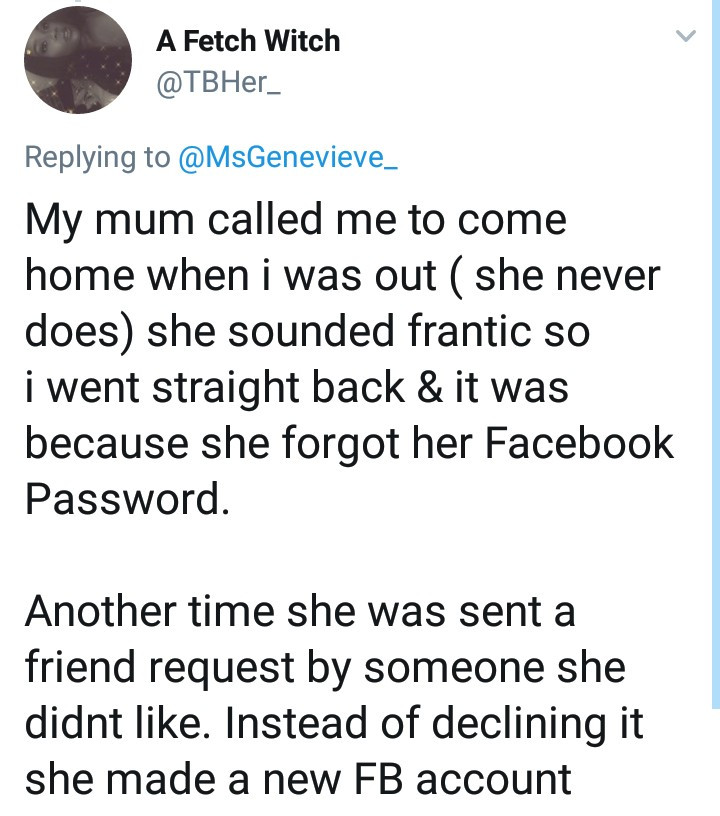Click the line 'didnt like. Instead of declining it'
Screen dimensions: 720x816
(334, 724)
